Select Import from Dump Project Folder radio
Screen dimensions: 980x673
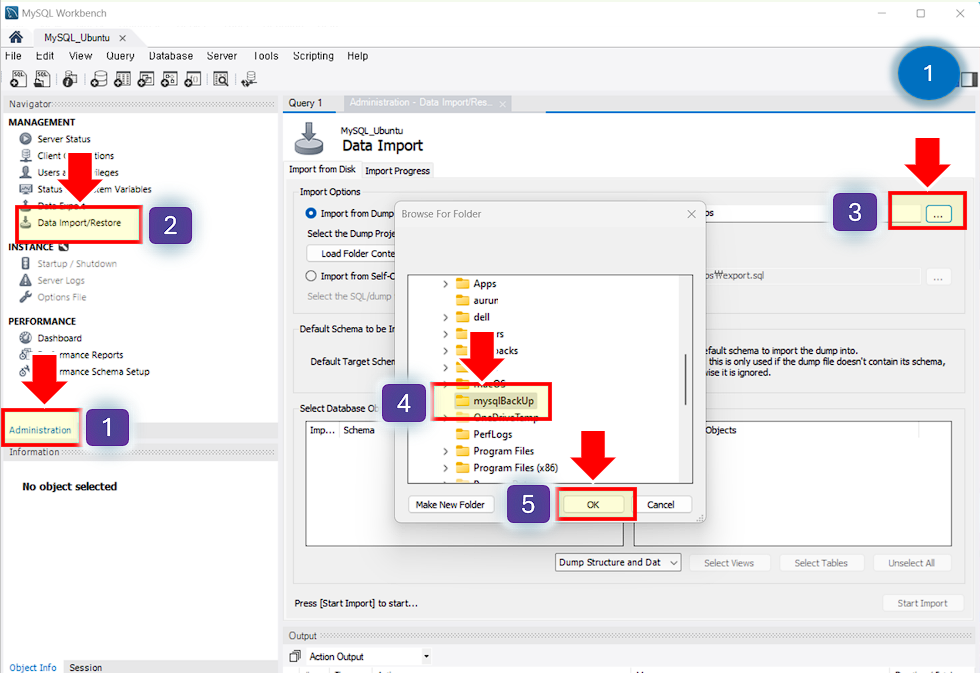click(311, 213)
